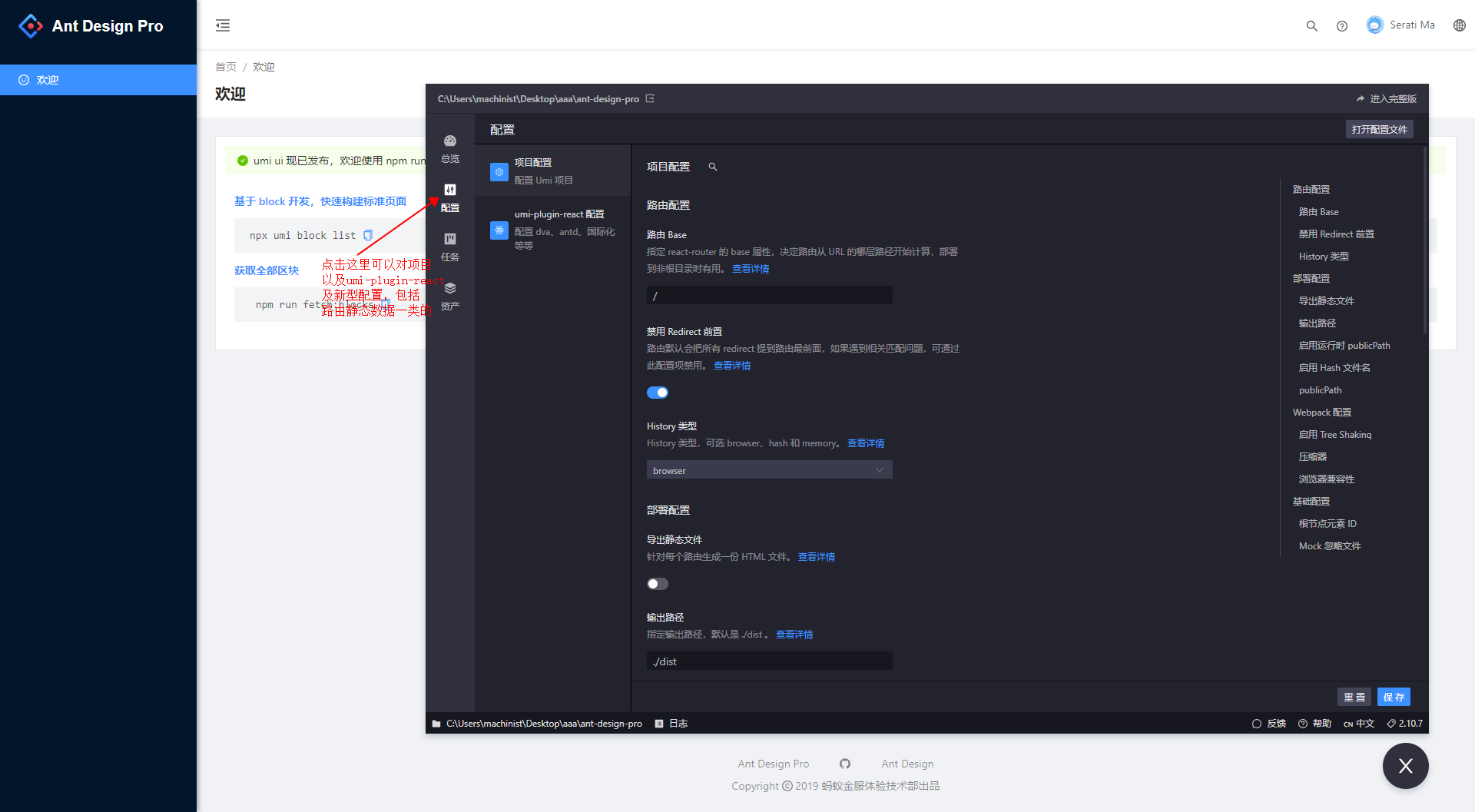
Task: Click the 首页 breadcrumb link
Action: tap(226, 67)
